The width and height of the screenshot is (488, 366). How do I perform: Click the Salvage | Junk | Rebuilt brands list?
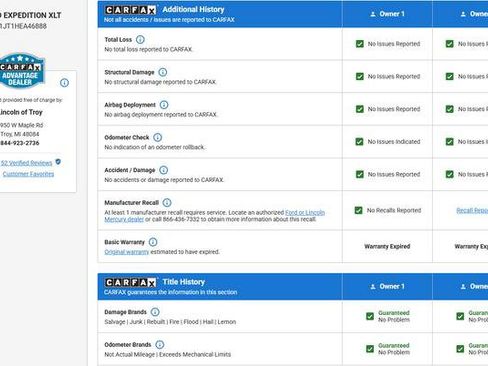tap(170, 322)
